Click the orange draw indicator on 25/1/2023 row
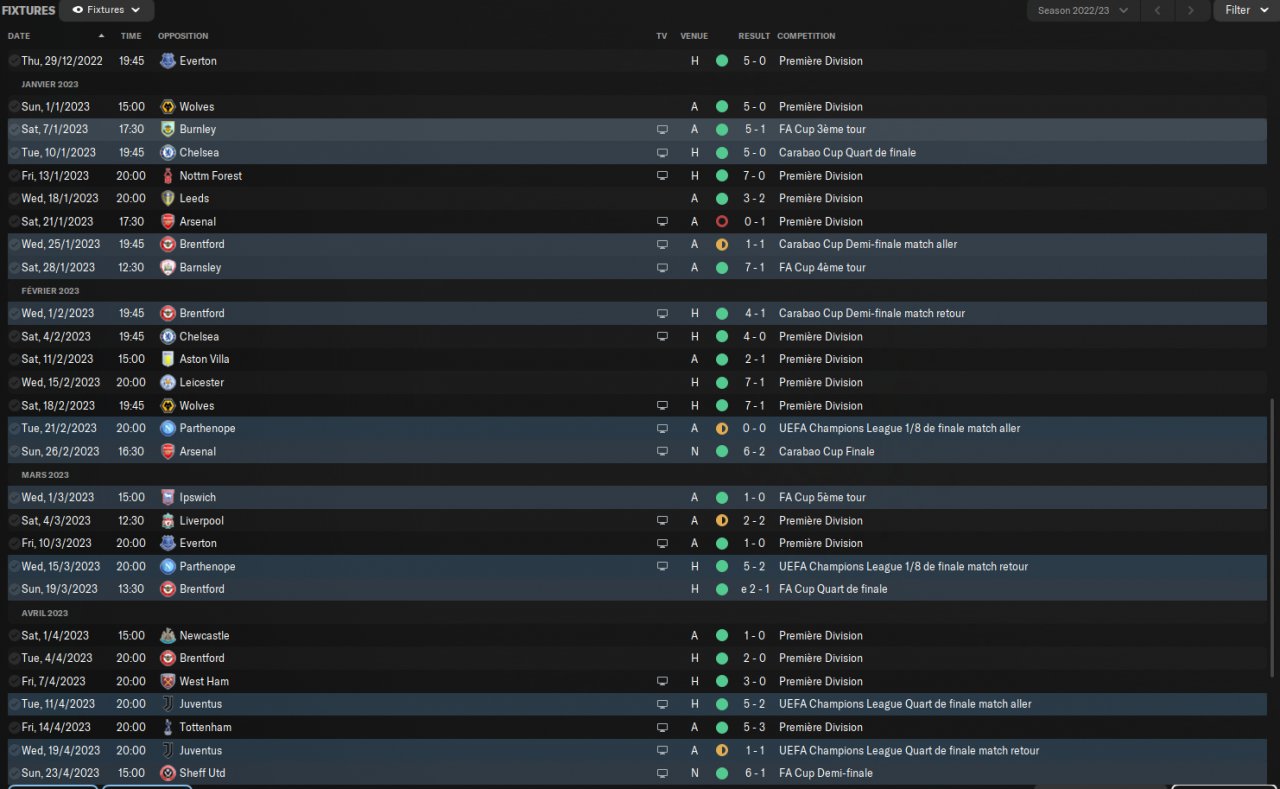The image size is (1280, 789). pyautogui.click(x=722, y=245)
